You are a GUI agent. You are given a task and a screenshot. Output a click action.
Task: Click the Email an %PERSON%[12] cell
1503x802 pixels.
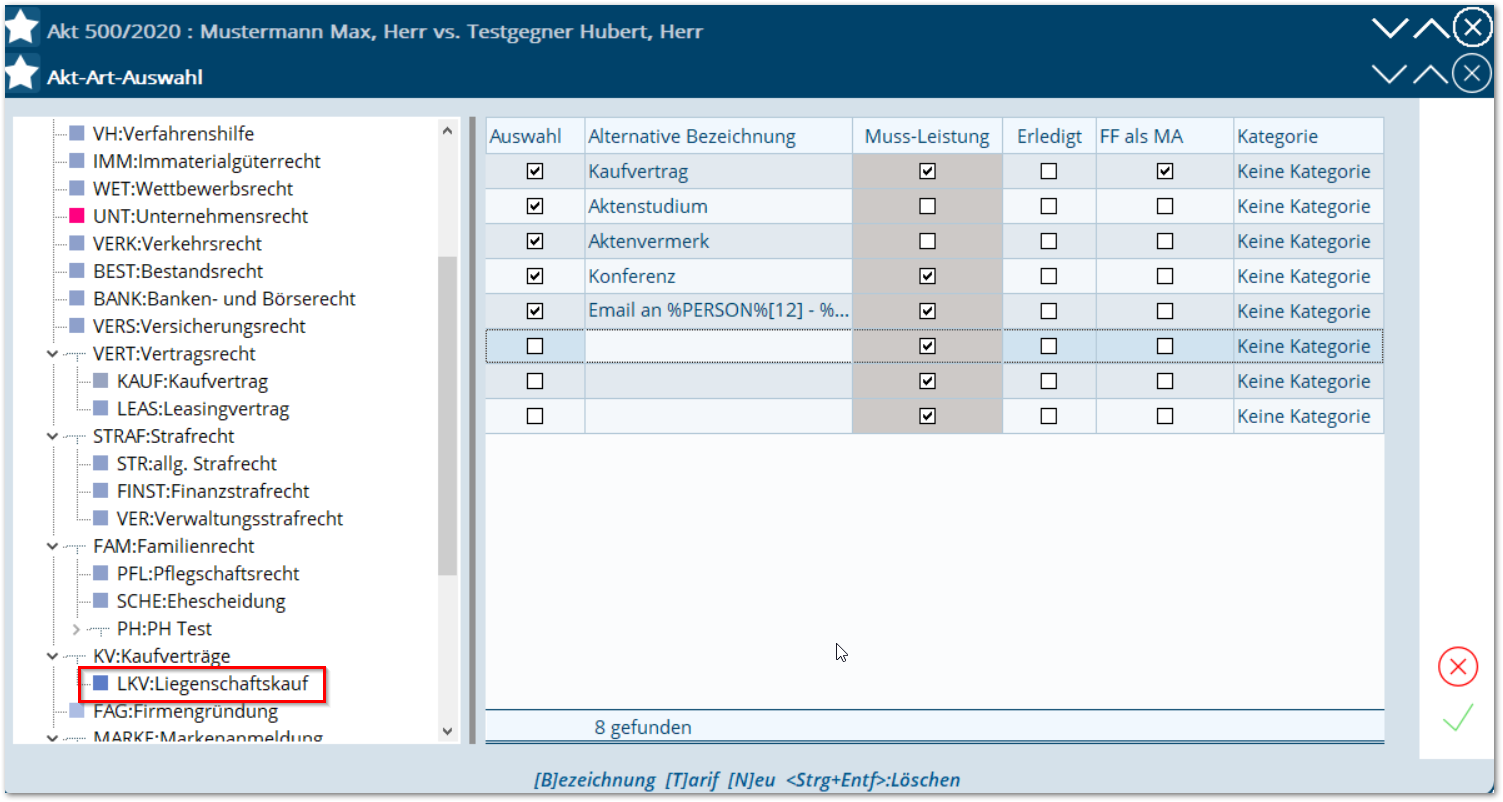719,311
